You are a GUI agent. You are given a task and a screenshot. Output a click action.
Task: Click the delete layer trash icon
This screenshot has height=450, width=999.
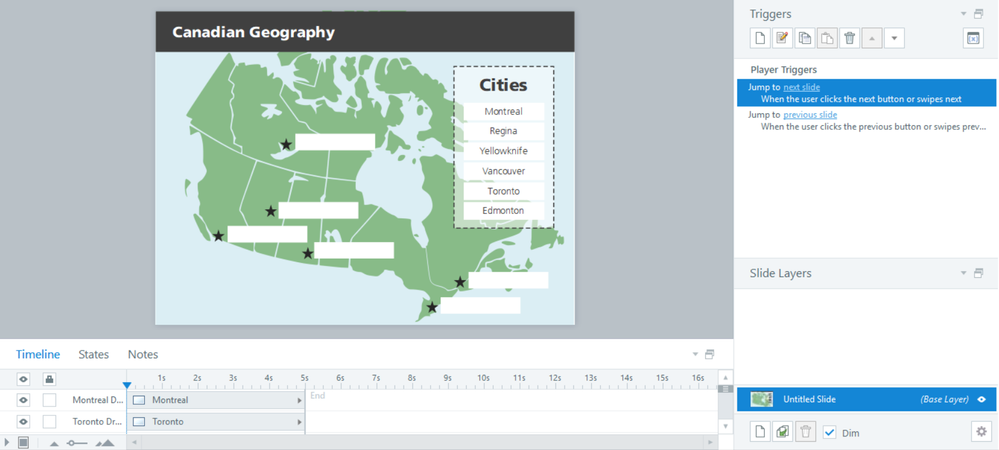(805, 432)
